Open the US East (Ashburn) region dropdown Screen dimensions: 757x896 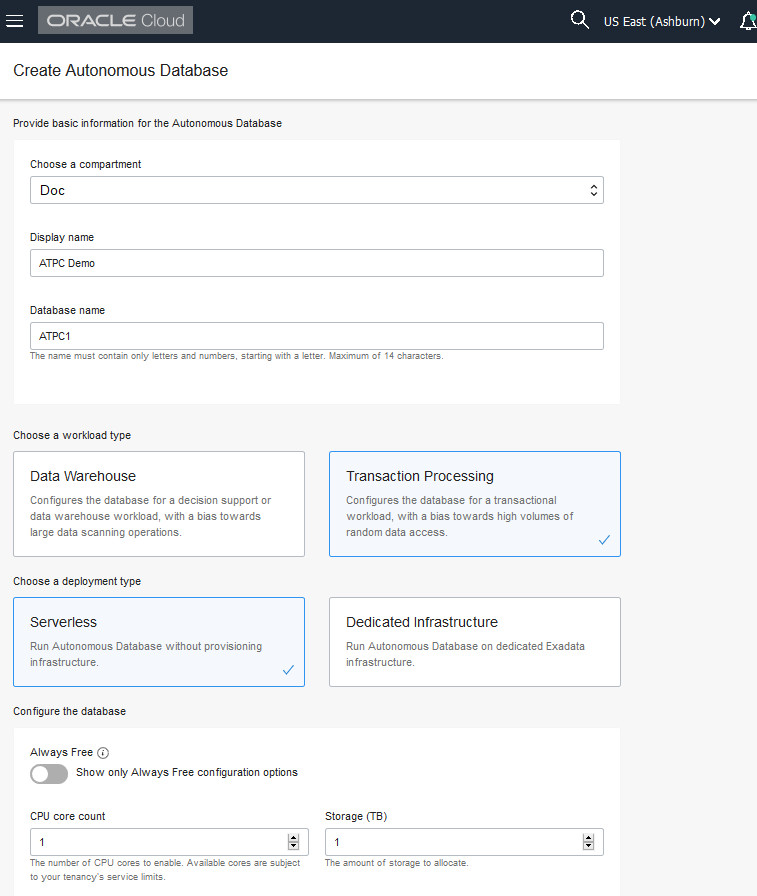point(662,22)
